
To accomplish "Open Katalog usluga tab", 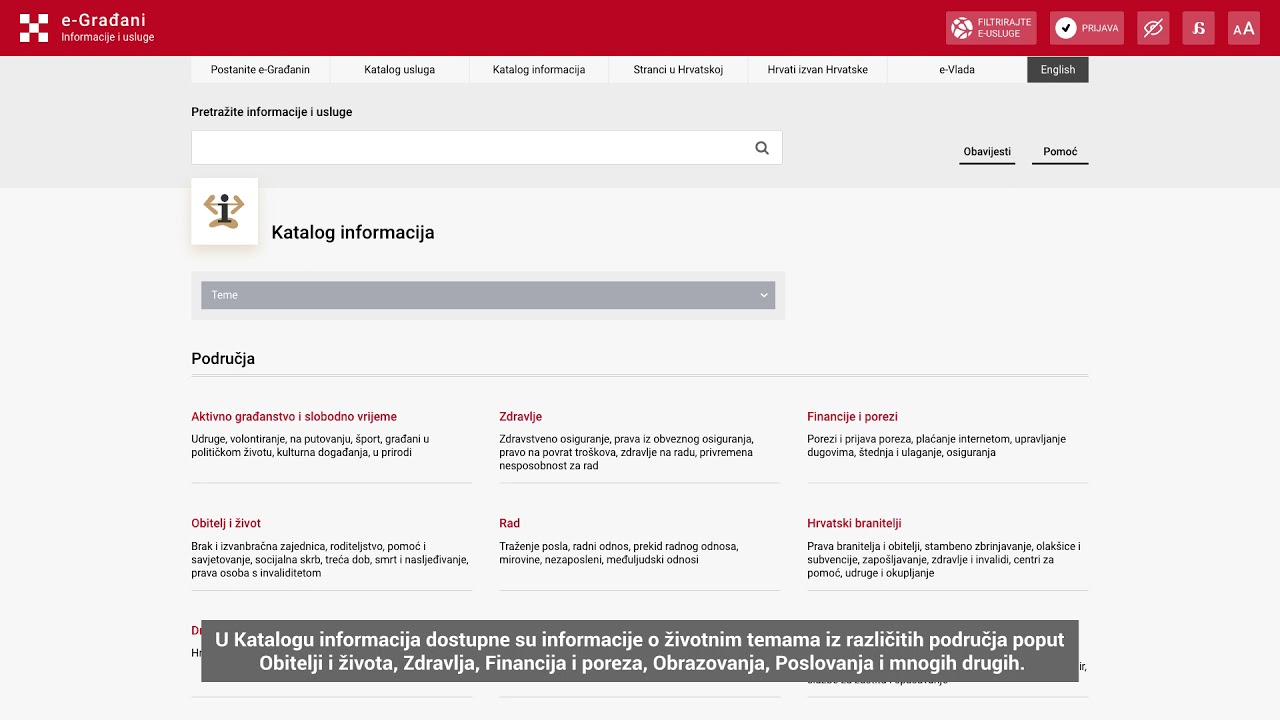I will (399, 70).
